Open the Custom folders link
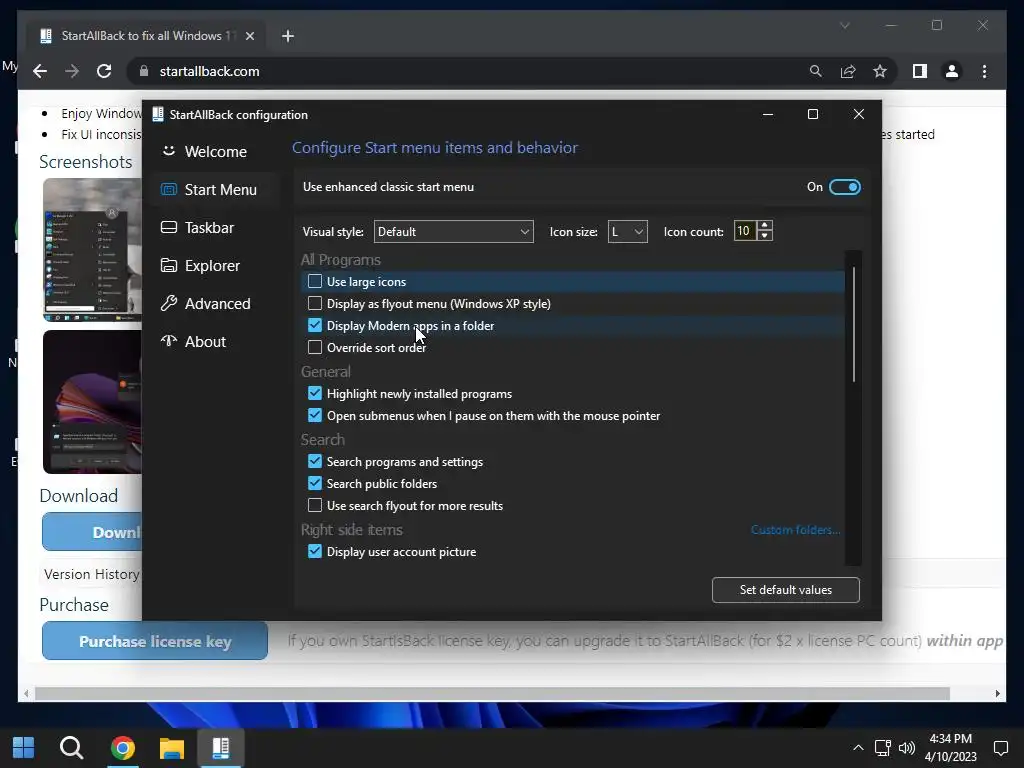Screen dimensions: 1024x768 795,530
